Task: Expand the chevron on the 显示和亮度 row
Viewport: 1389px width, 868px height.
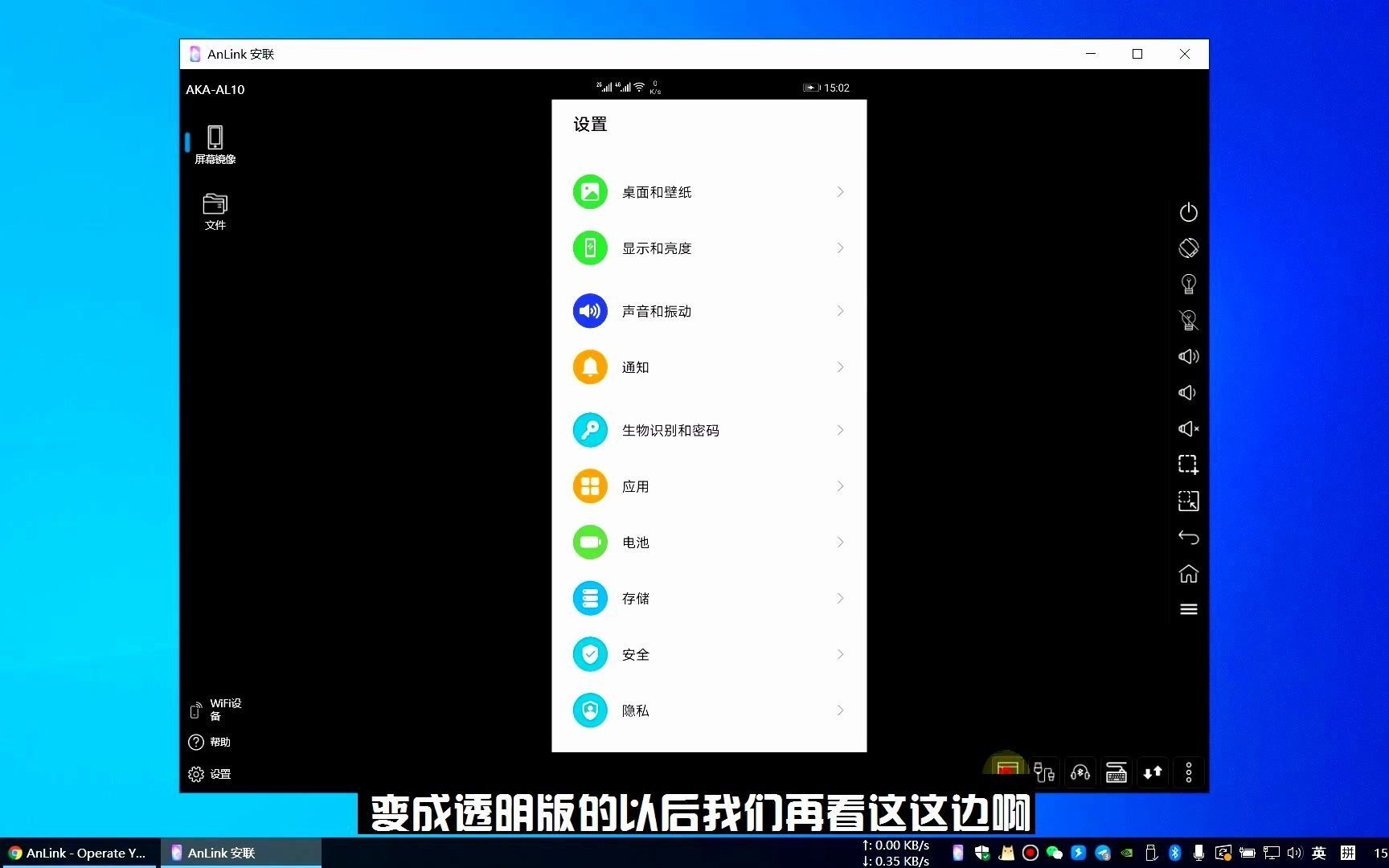Action: point(840,248)
